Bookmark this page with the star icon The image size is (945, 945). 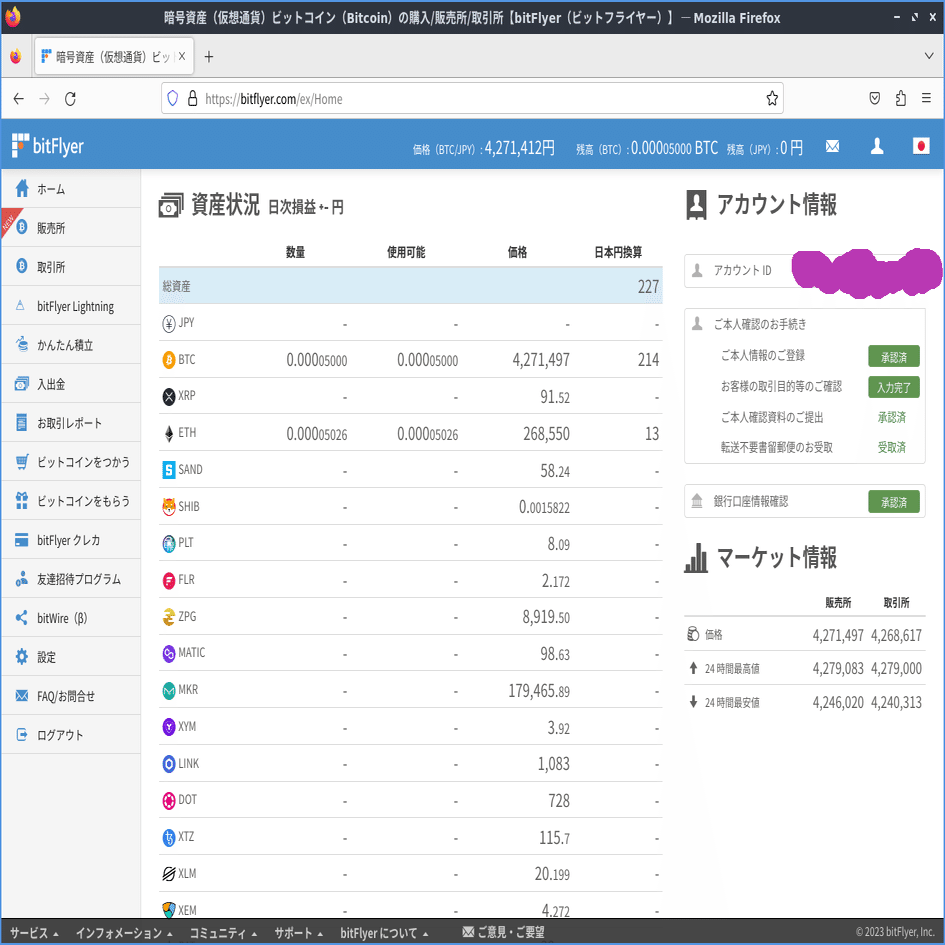(771, 98)
